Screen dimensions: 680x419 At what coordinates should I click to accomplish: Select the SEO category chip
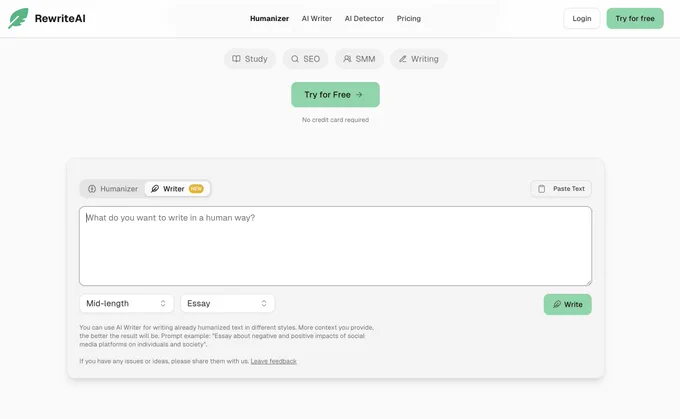(305, 59)
